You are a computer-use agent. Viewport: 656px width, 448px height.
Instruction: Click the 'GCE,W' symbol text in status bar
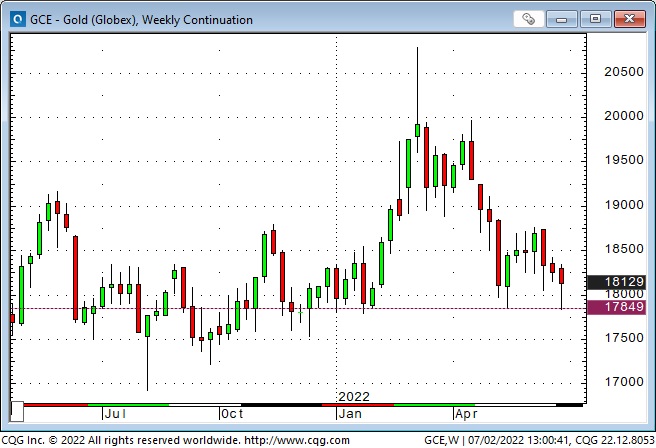[x=441, y=440]
